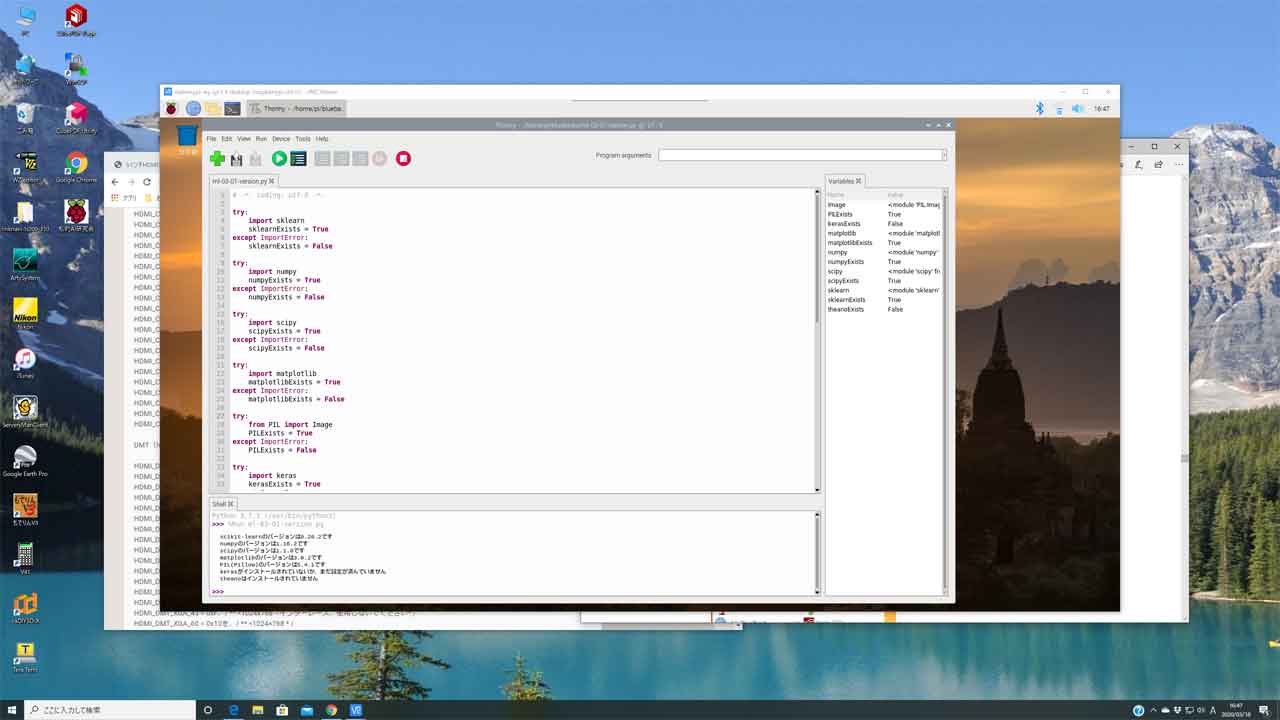Click the Program arguments input field
The image size is (1280, 720).
800,155
